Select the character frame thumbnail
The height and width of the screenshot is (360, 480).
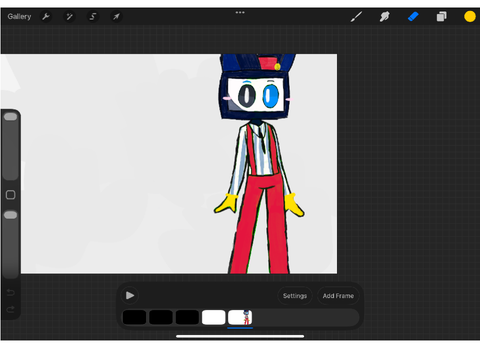tap(240, 317)
